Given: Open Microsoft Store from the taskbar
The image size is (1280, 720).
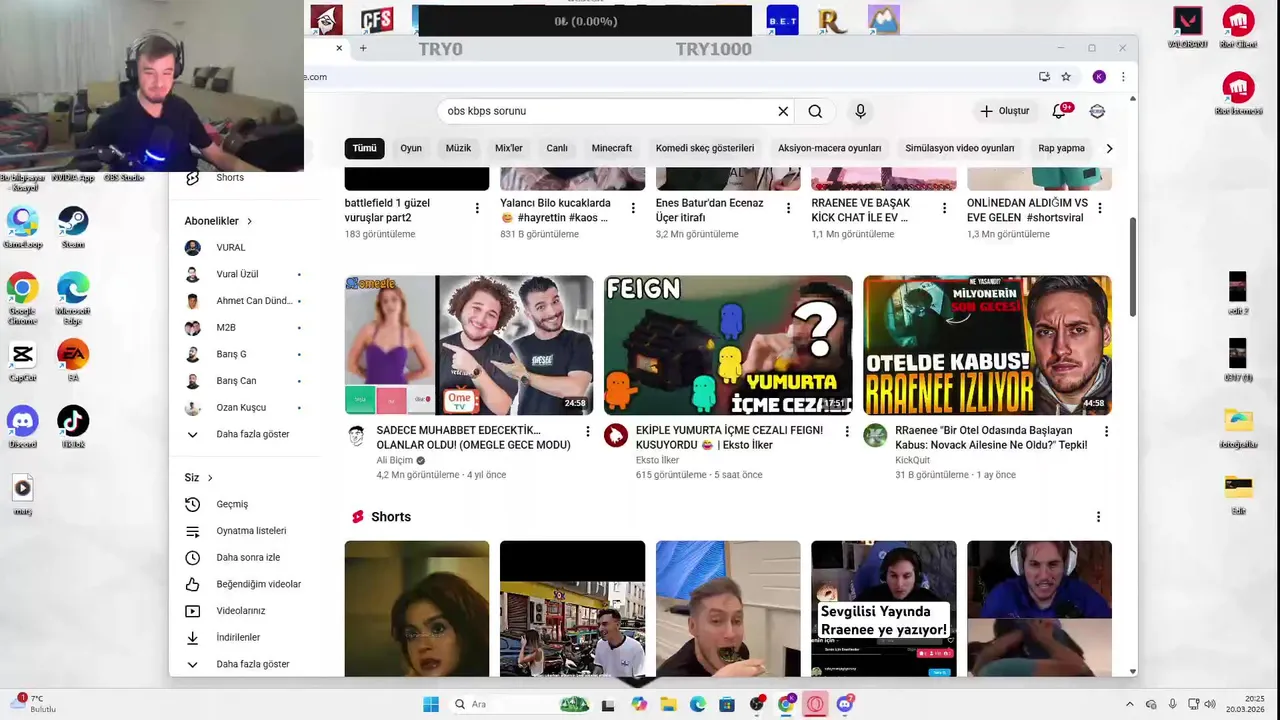Looking at the screenshot, I should point(727,704).
